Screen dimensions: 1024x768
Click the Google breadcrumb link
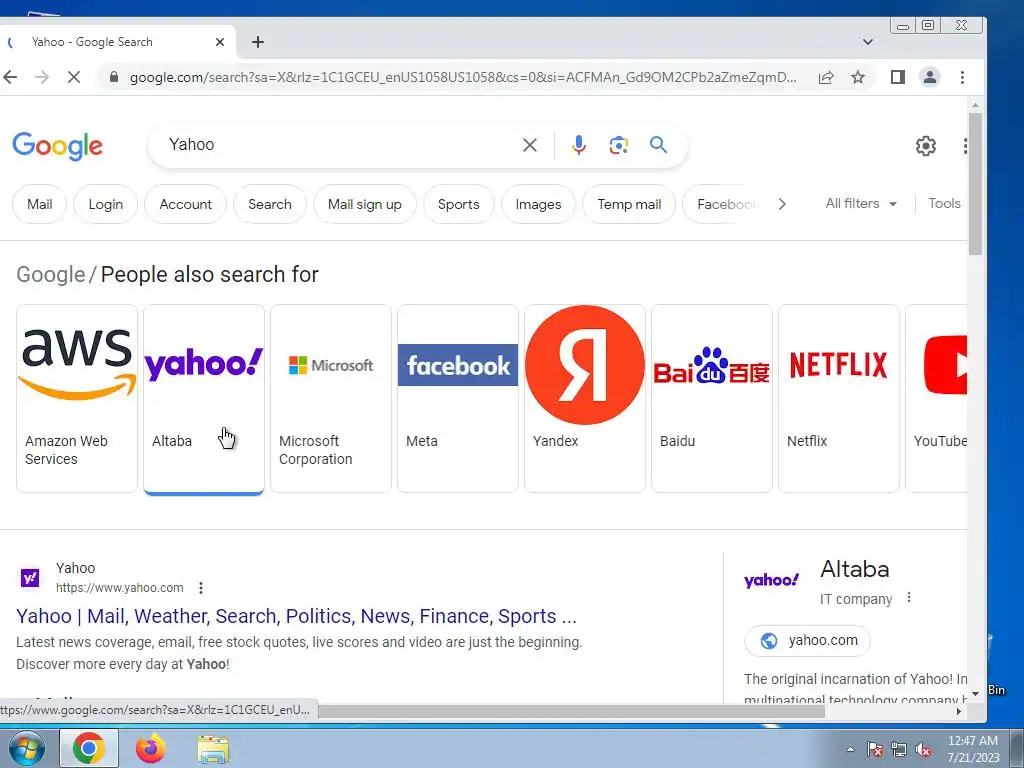(x=50, y=274)
